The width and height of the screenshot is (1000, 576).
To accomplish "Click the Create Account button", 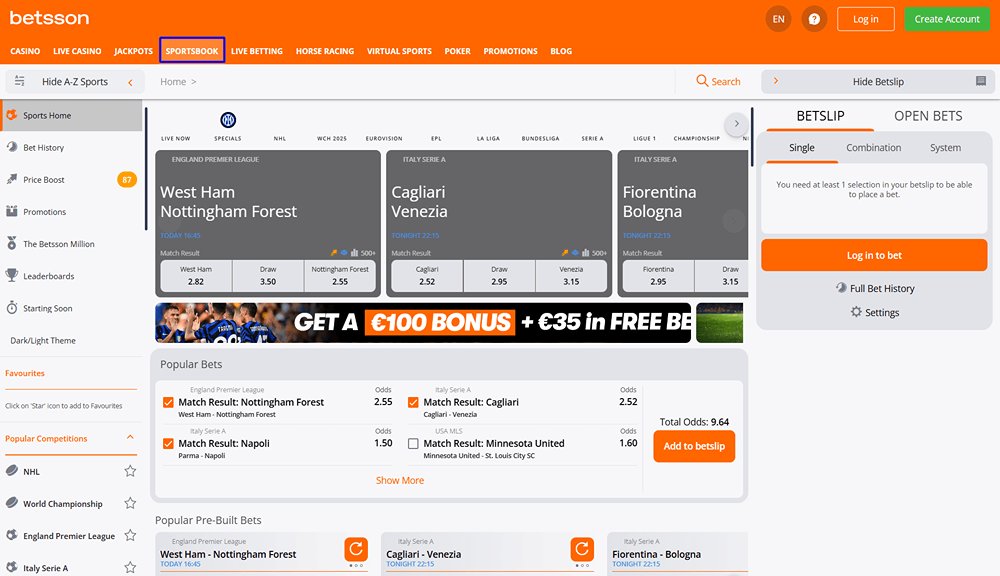I will coord(947,19).
